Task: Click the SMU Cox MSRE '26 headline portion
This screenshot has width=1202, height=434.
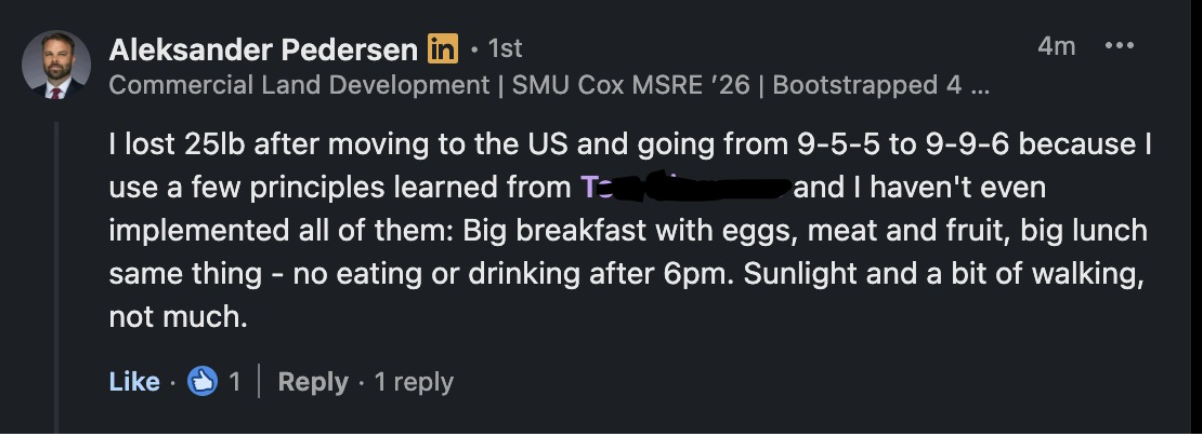Action: click(630, 86)
